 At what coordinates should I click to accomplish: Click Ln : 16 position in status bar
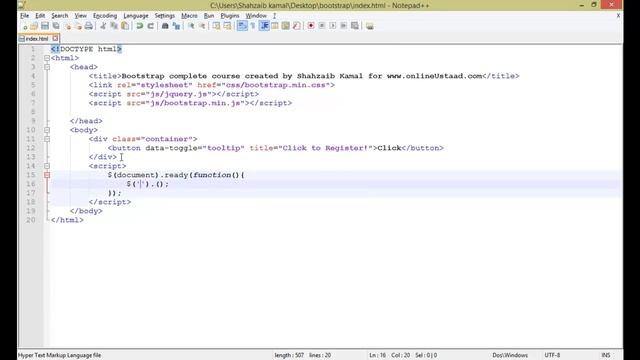(x=378, y=355)
